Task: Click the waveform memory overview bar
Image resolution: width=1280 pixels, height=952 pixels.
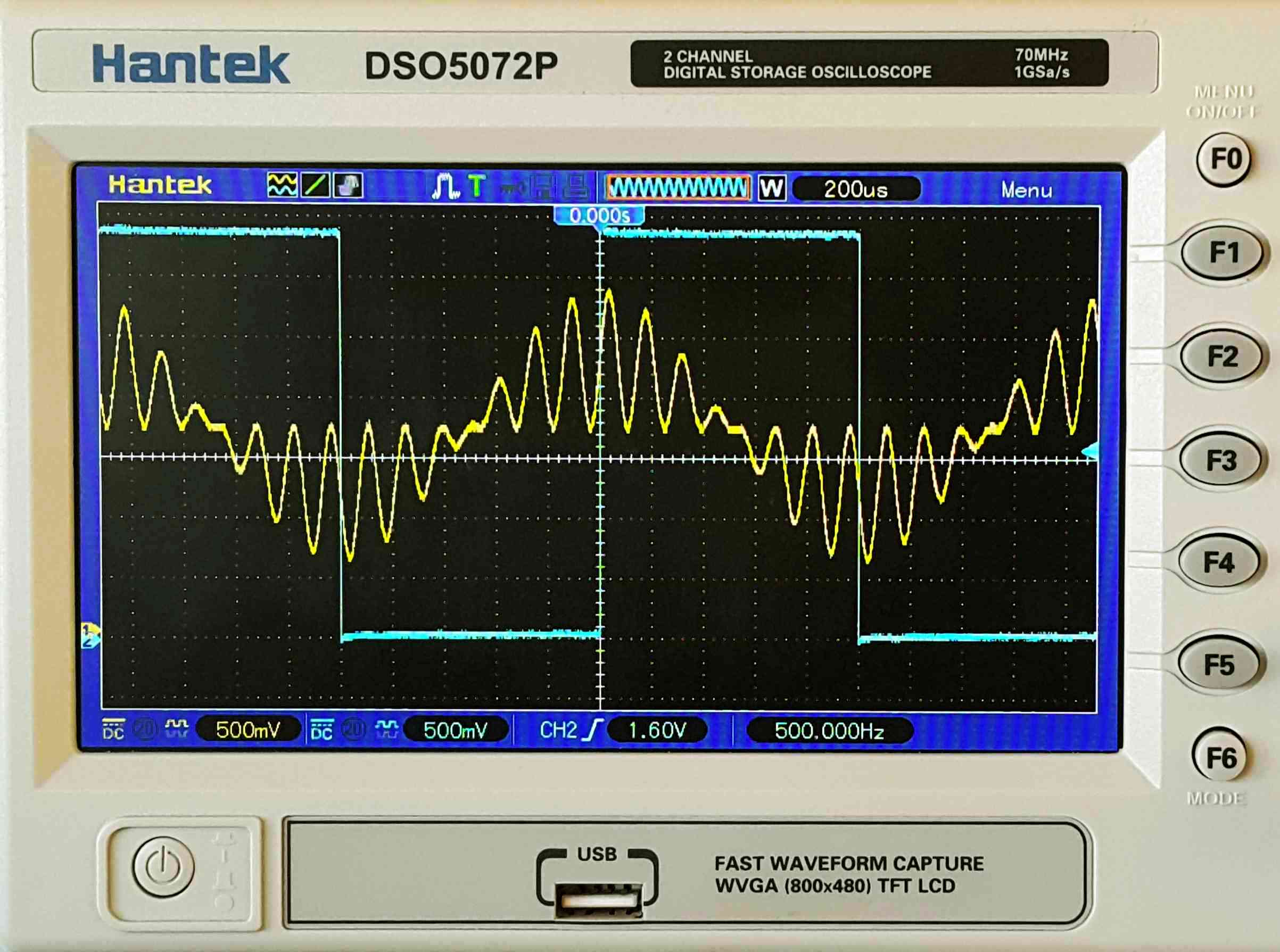Action: pyautogui.click(x=678, y=188)
